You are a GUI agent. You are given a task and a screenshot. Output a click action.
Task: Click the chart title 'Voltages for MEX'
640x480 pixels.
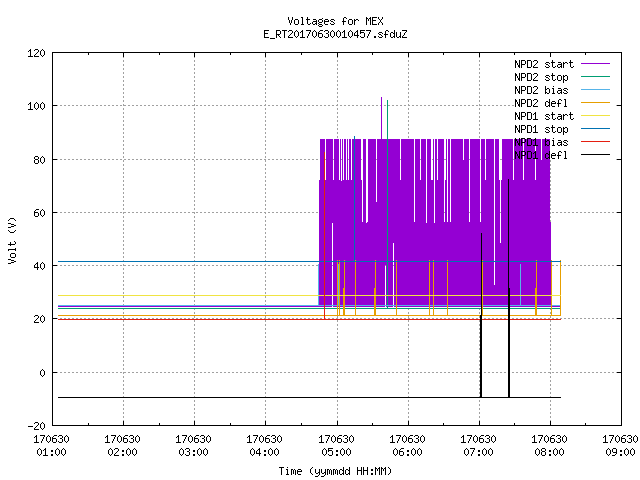tap(335, 21)
